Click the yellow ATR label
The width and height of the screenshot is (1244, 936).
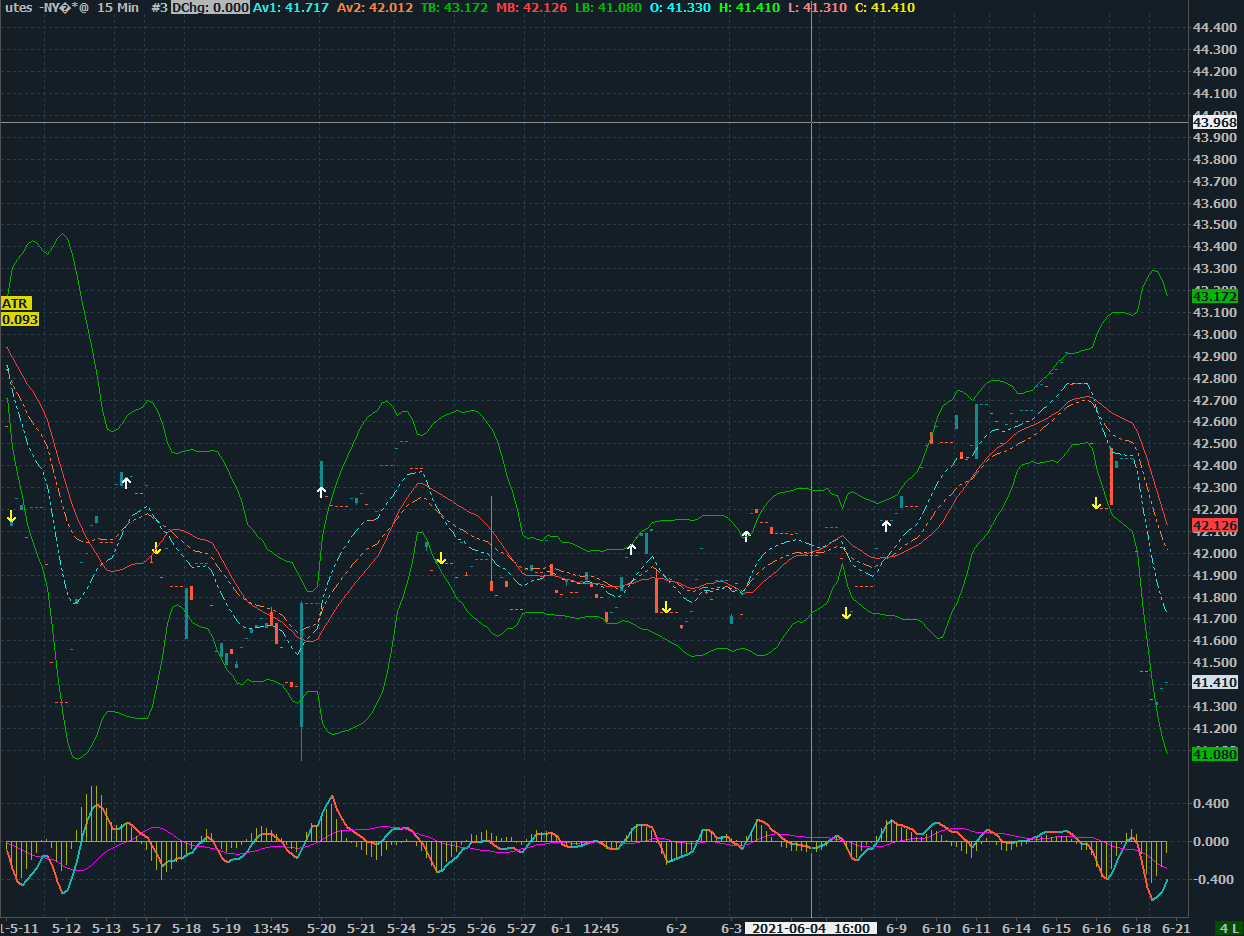coord(16,303)
